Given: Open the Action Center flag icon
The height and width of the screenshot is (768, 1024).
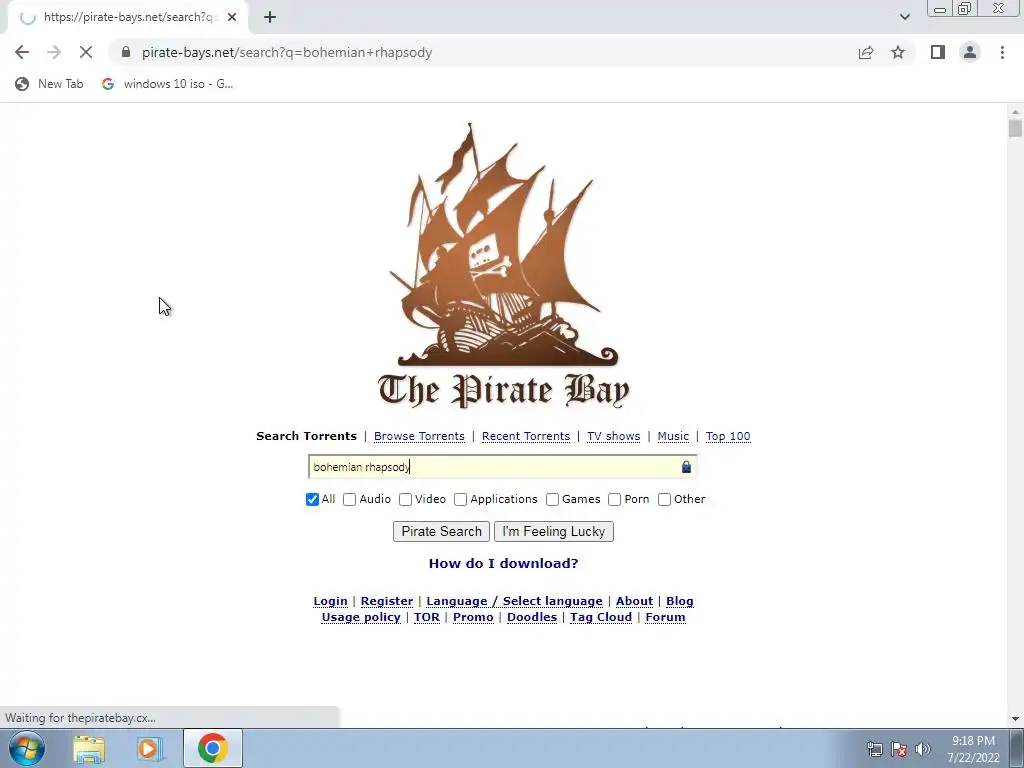Looking at the screenshot, I should pos(899,749).
